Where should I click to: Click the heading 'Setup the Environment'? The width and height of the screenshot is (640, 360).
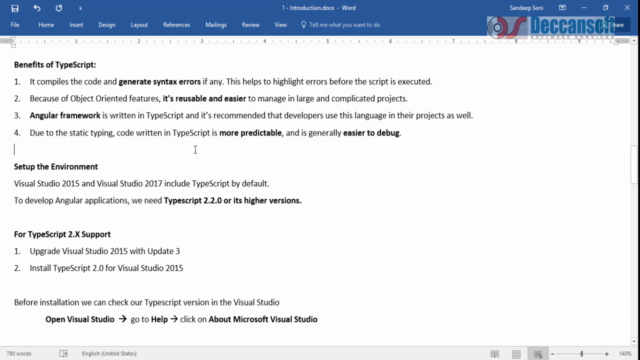(x=56, y=167)
